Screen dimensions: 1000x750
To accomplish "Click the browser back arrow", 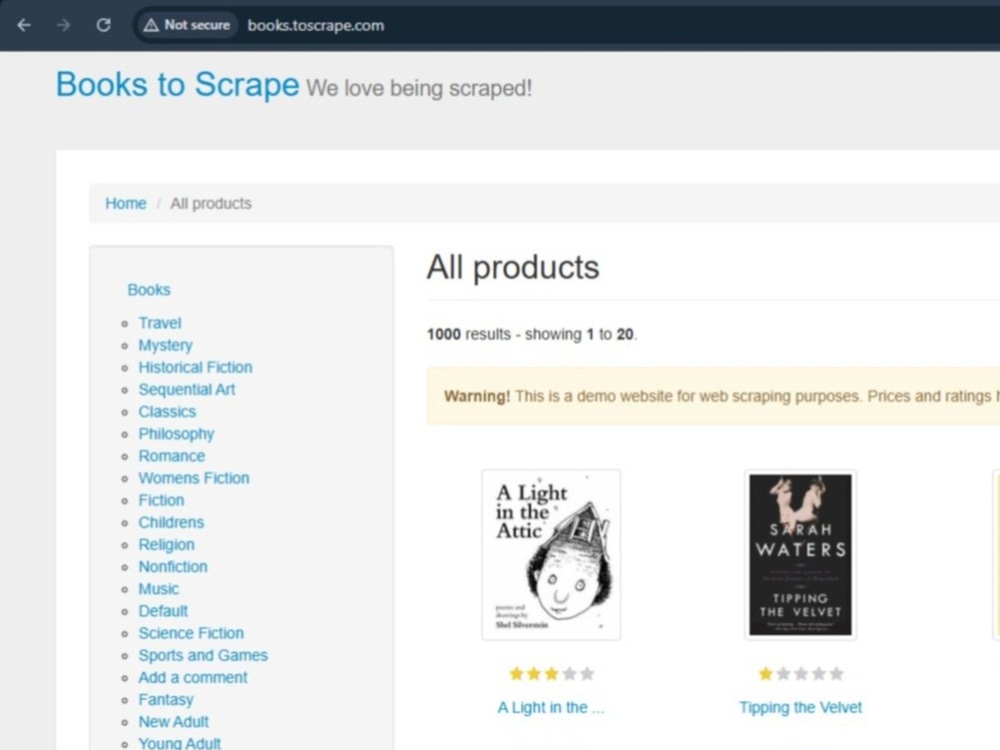I will point(24,25).
